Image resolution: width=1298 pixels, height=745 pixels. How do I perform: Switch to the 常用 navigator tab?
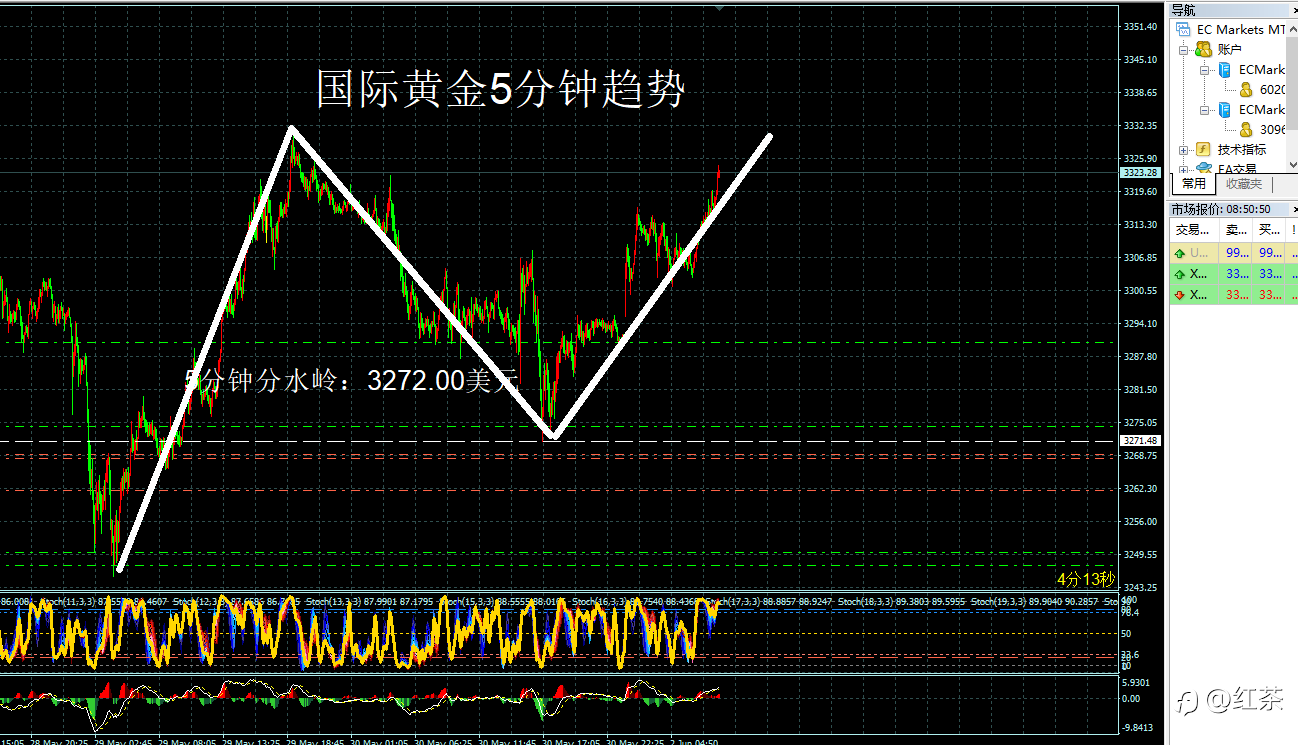coord(1193,184)
